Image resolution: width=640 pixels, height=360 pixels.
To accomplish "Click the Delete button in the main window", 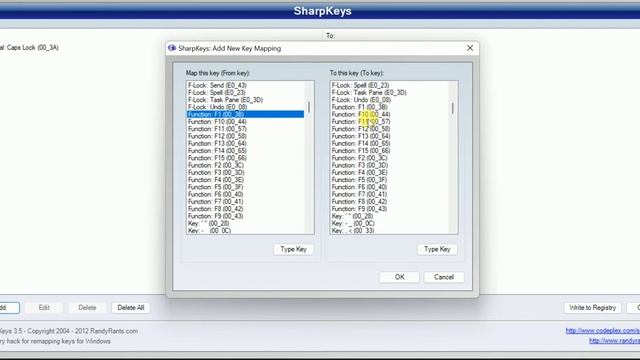I will click(87, 308).
